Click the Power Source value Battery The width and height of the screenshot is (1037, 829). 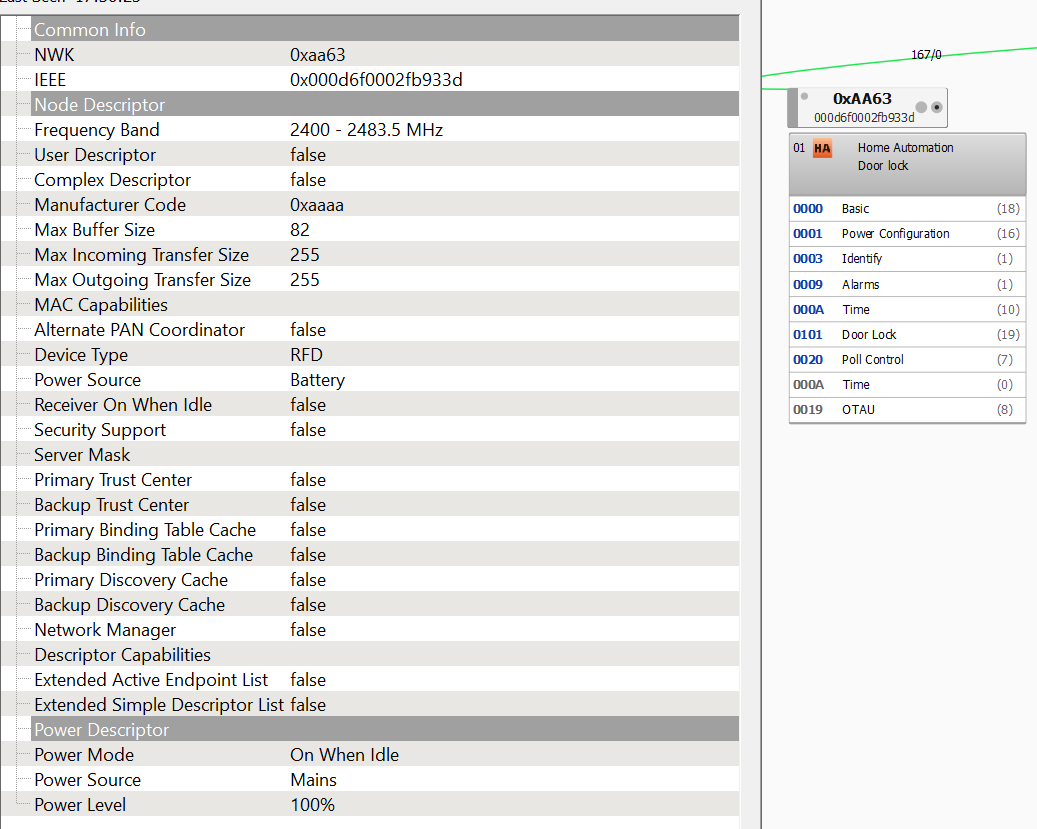[x=317, y=380]
